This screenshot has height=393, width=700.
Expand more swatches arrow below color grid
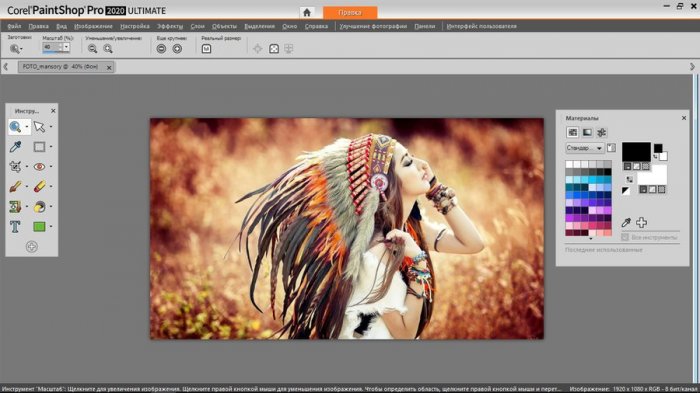(590, 238)
